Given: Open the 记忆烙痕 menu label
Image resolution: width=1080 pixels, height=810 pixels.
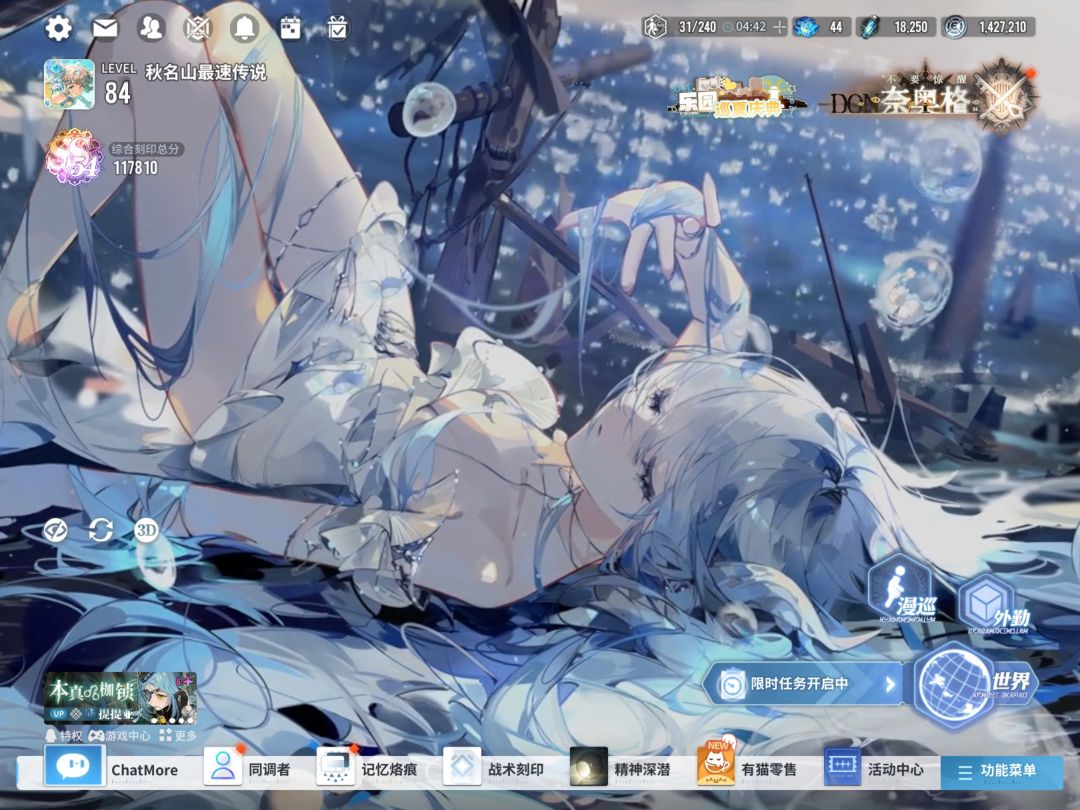Looking at the screenshot, I should [x=389, y=769].
